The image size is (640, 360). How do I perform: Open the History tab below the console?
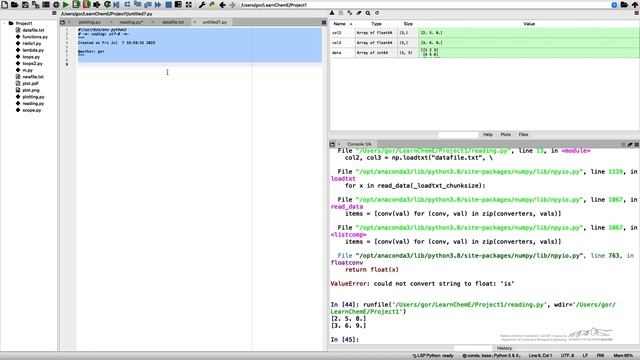coord(504,348)
